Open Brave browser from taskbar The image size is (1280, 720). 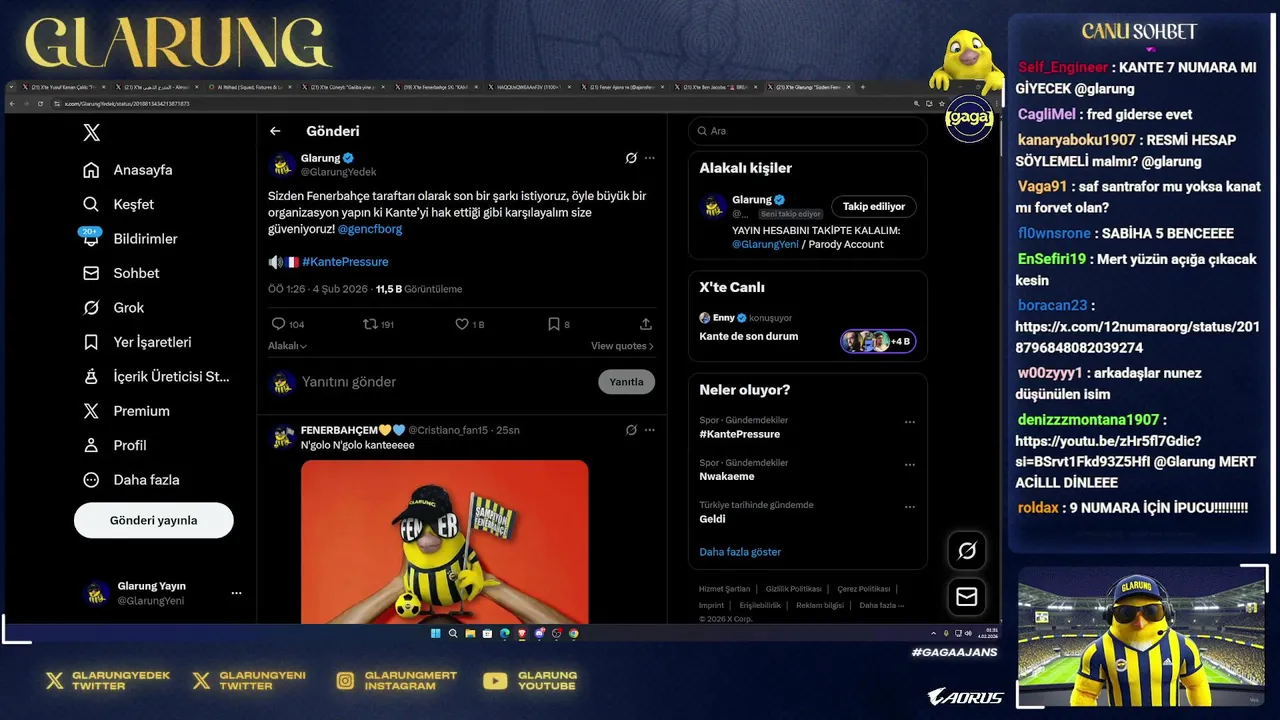click(x=522, y=633)
